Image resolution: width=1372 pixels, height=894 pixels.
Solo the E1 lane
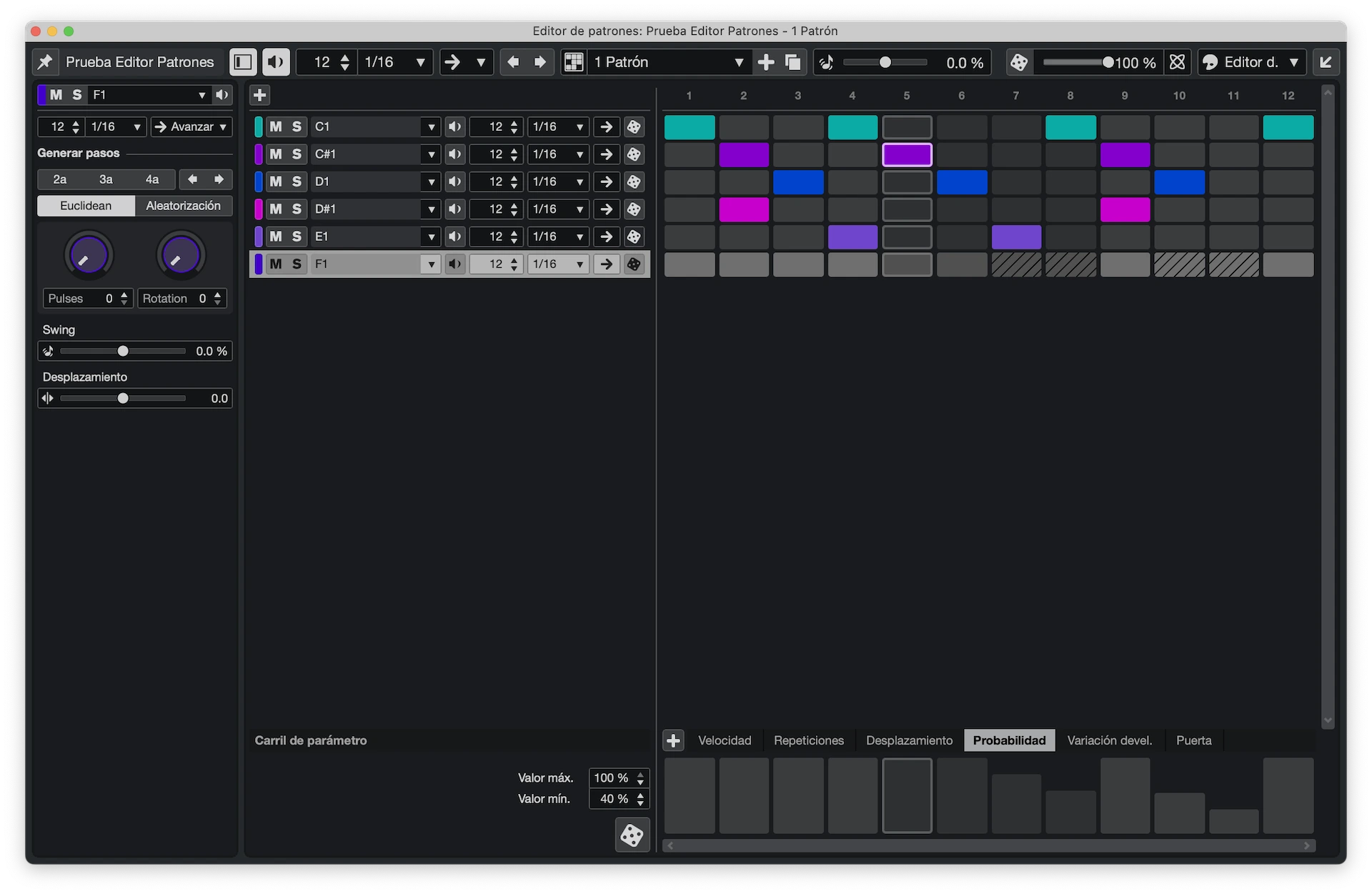tap(297, 237)
